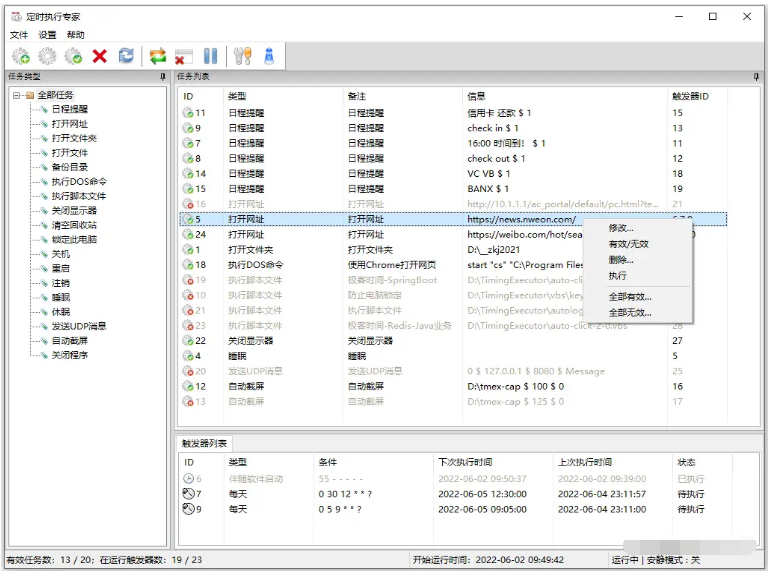Select 全部有效... in the context menu
Viewport: 772px width, 576px height.
630,297
